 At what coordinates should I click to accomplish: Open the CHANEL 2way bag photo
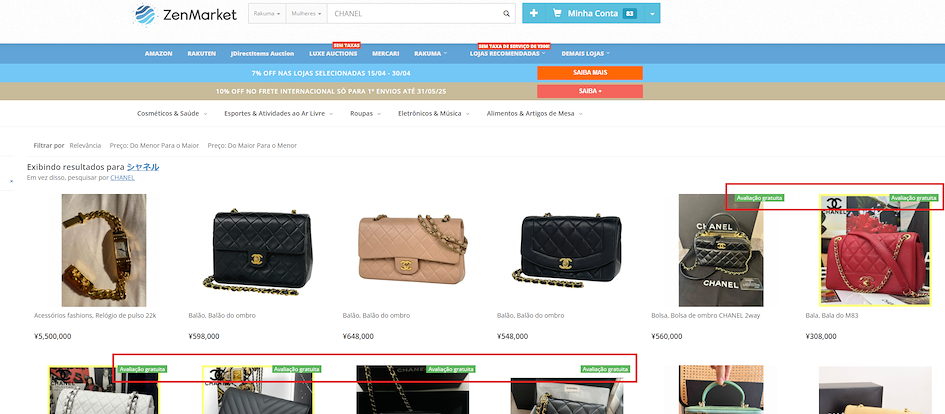pos(721,250)
